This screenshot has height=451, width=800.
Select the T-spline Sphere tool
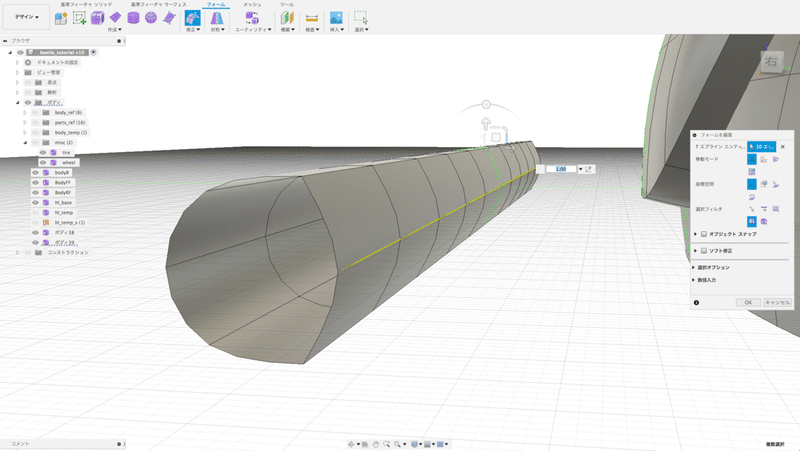[x=151, y=18]
